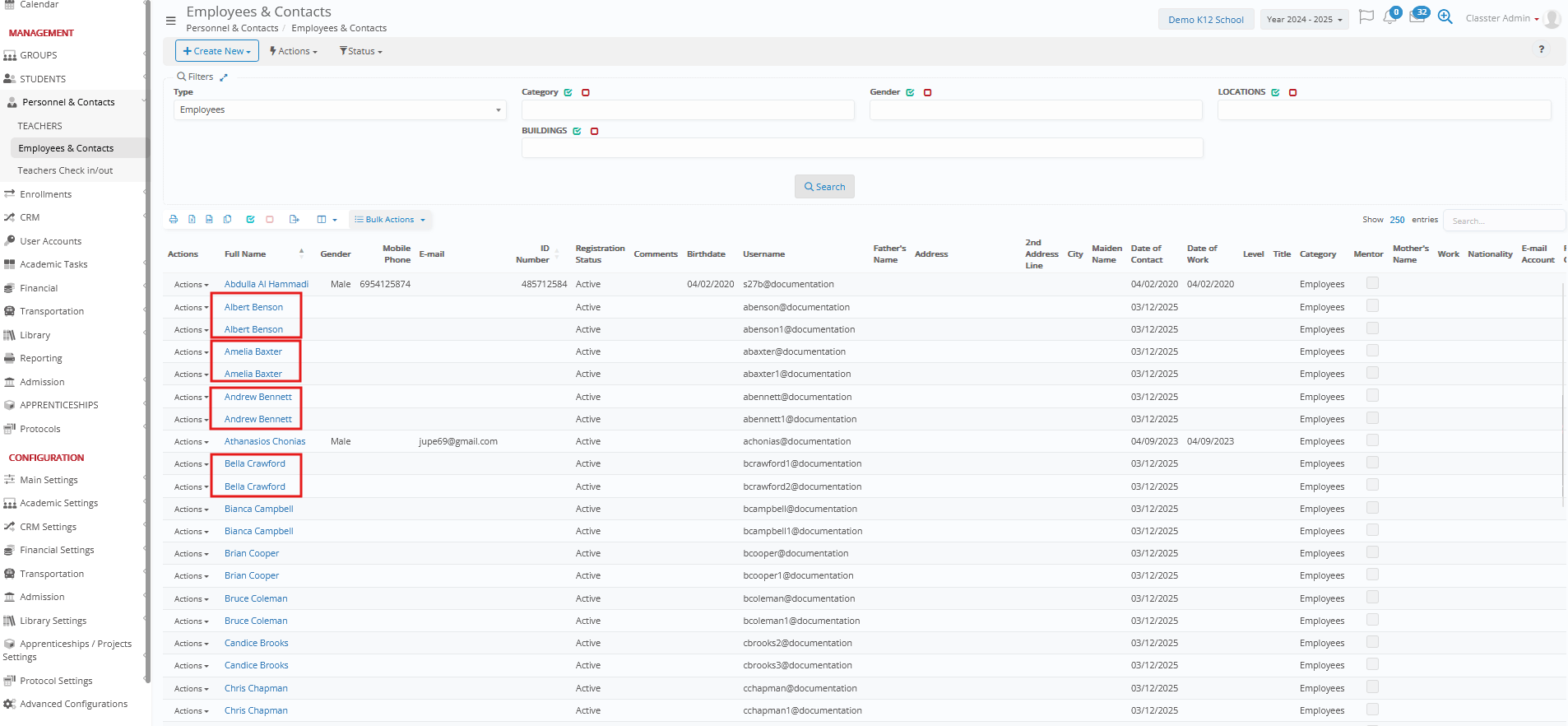The width and height of the screenshot is (1568, 726).
Task: Open the Athanasios Chonias employee link
Action: coord(265,441)
